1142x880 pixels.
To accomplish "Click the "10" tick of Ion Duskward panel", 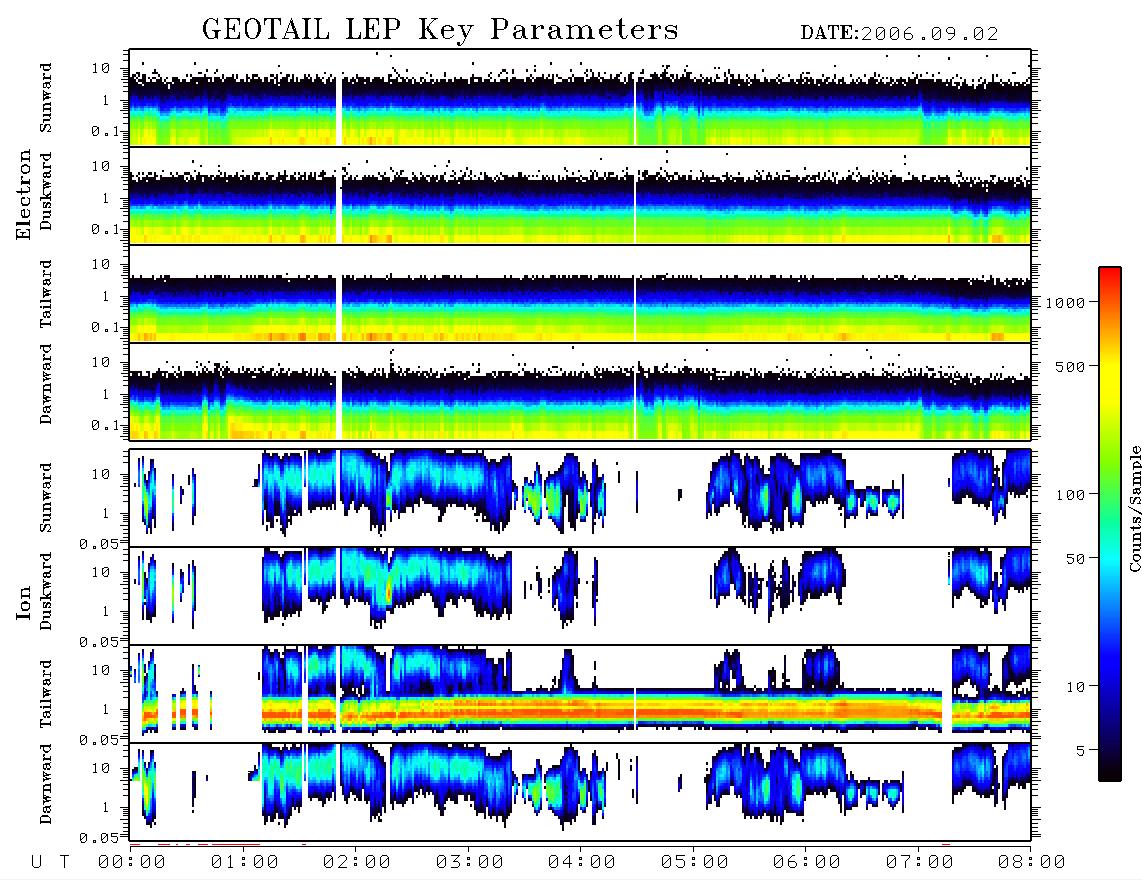I will pyautogui.click(x=101, y=573).
